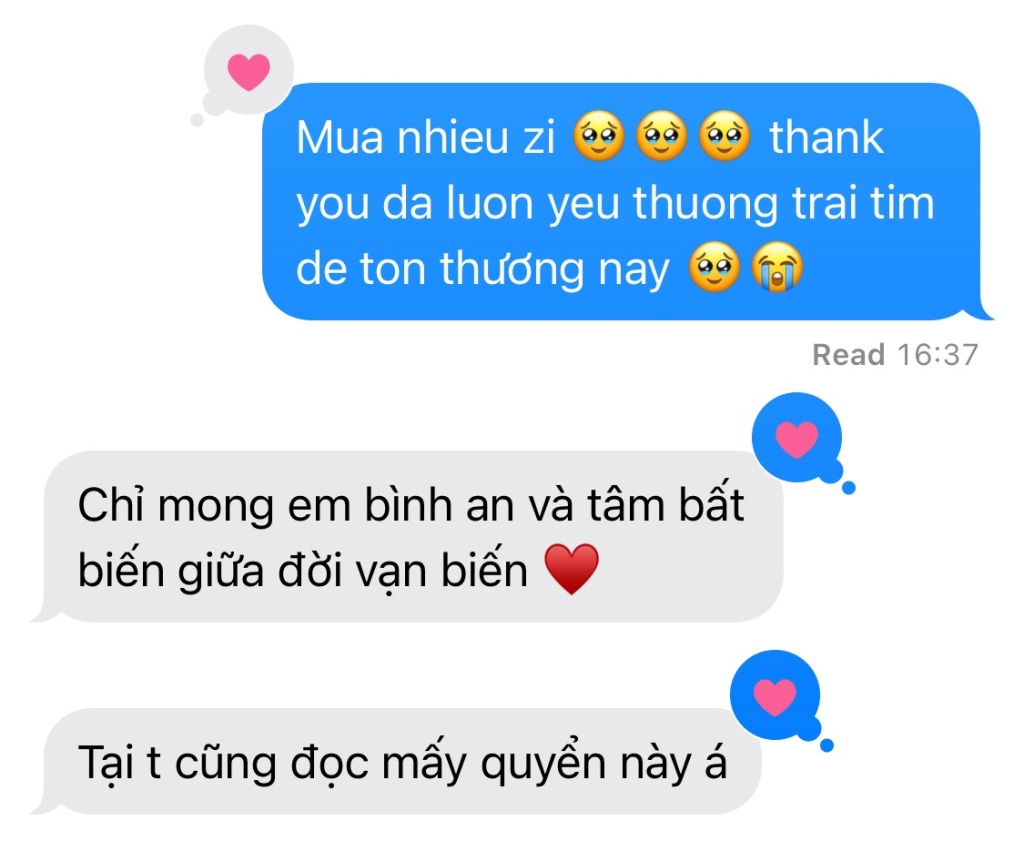1024x851 pixels.
Task: Click the word 'Chỉ' starting the gray message
Action: point(110,505)
